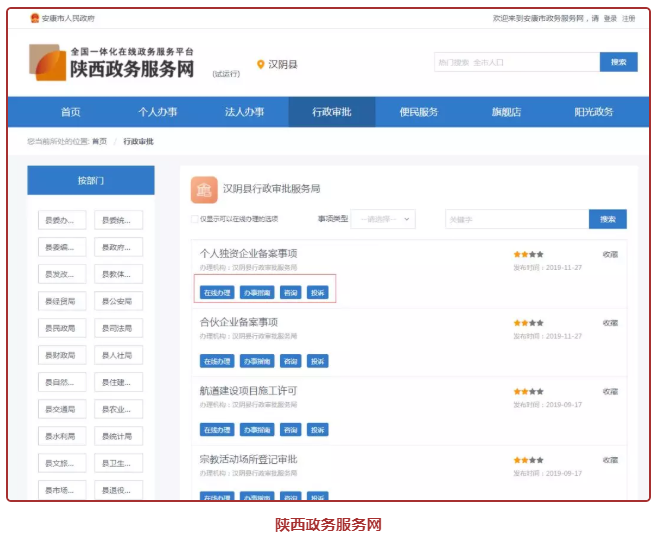Select the 县教体... department button
The image size is (661, 538).
118,274
